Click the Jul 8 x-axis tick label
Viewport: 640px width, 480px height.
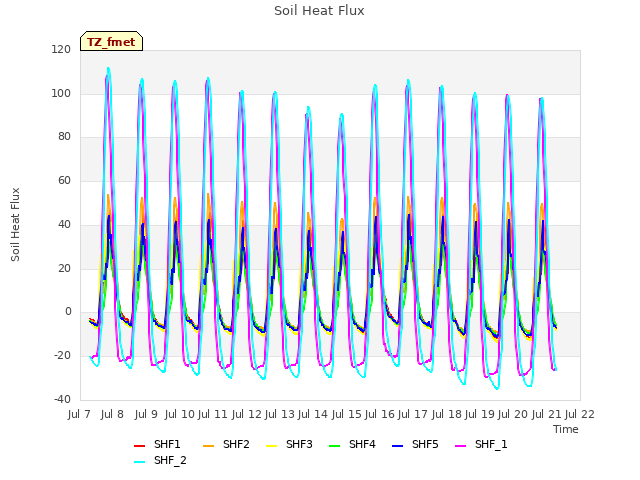pyautogui.click(x=112, y=414)
